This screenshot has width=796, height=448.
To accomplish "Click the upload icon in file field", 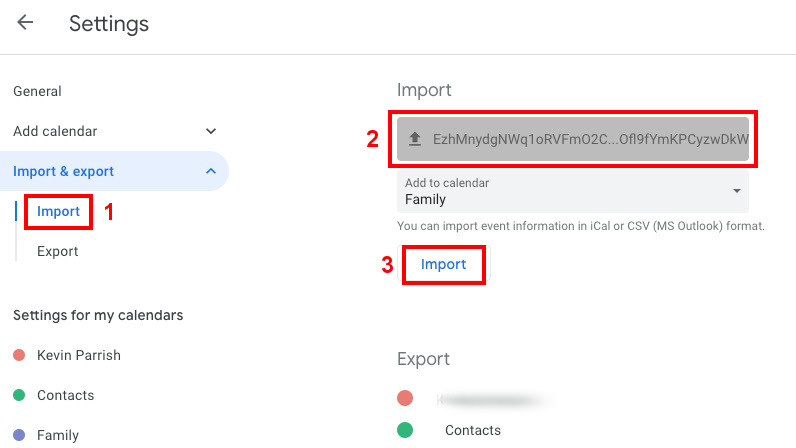I will tap(414, 140).
